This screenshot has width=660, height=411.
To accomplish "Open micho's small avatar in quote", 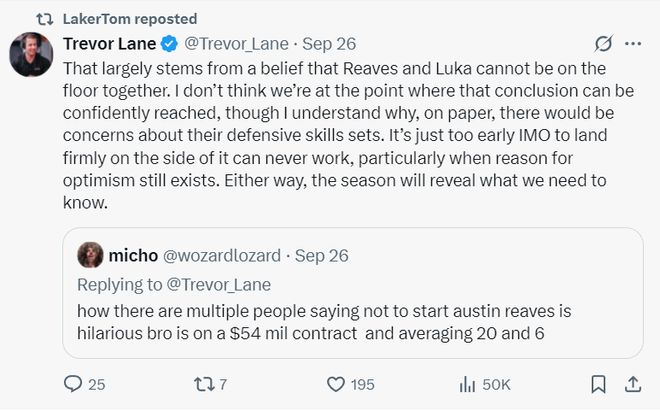I will [91, 255].
